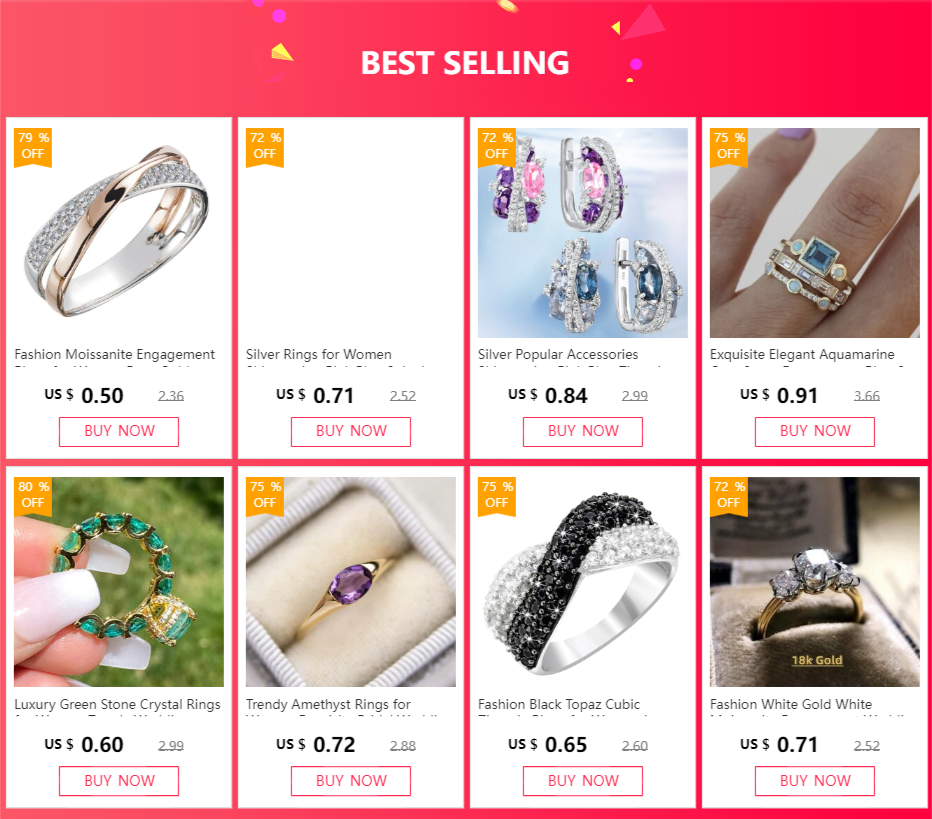932x819 pixels.
Task: Click BUY NOW for Fashion Moissanite Engagement ring
Action: coord(119,431)
